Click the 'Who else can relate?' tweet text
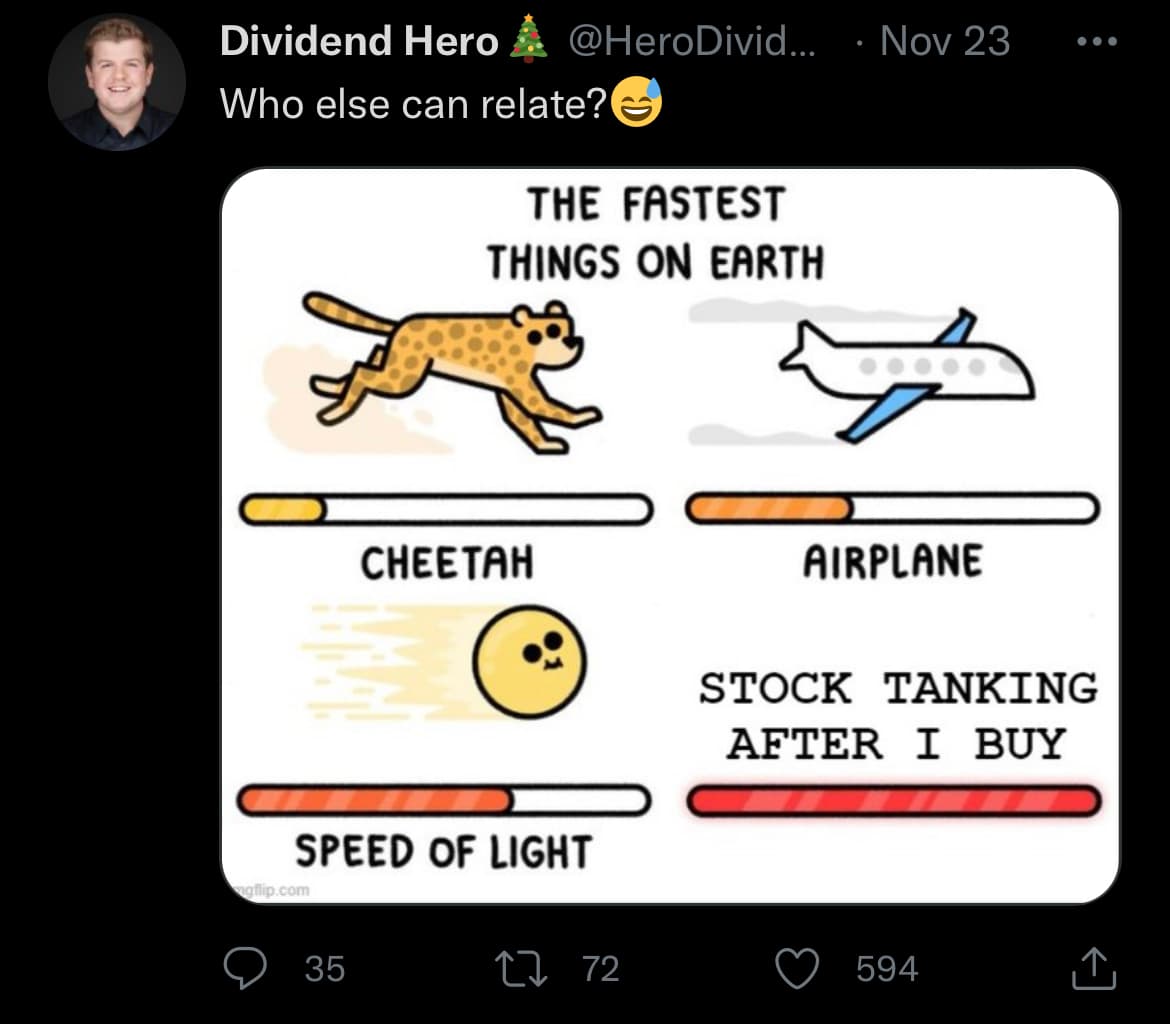The image size is (1170, 1024). (x=413, y=104)
